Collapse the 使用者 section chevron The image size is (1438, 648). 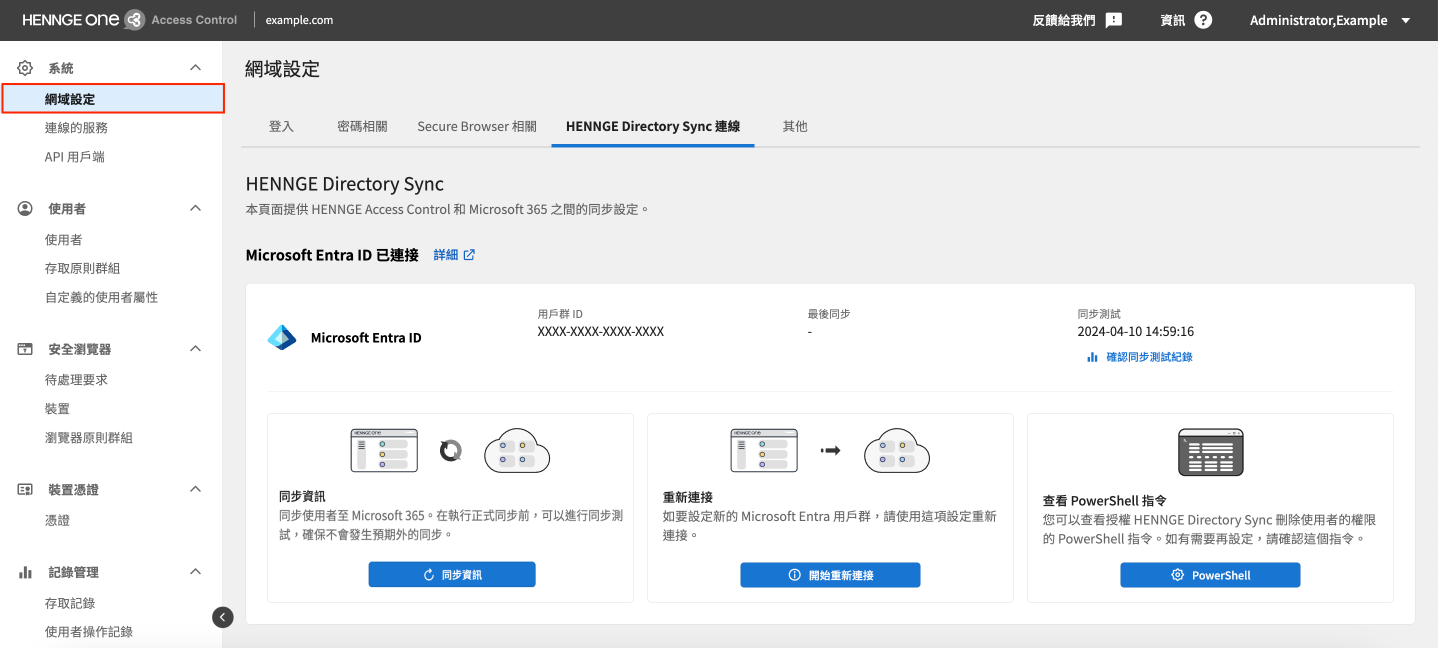click(x=196, y=208)
